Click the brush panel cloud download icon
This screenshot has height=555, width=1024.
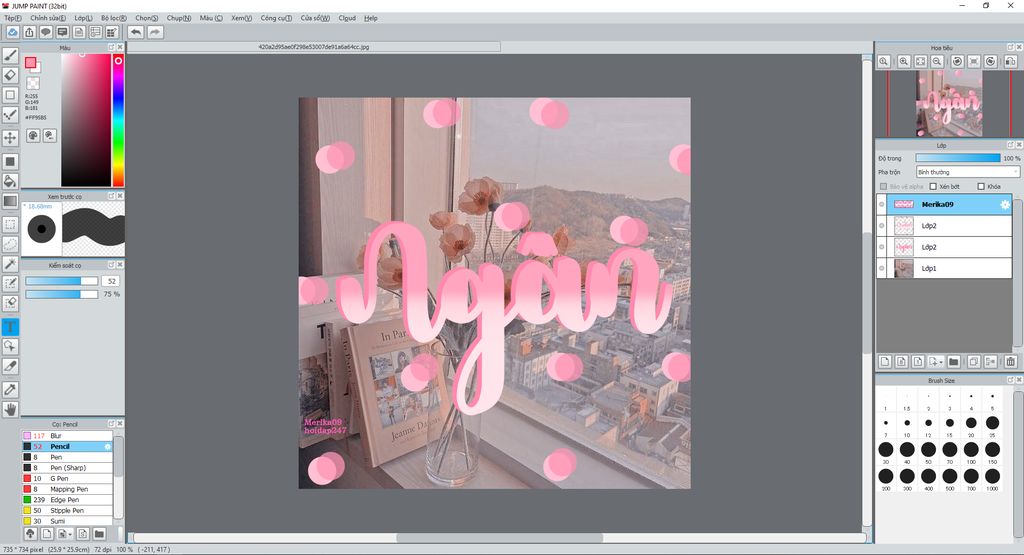click(x=30, y=534)
